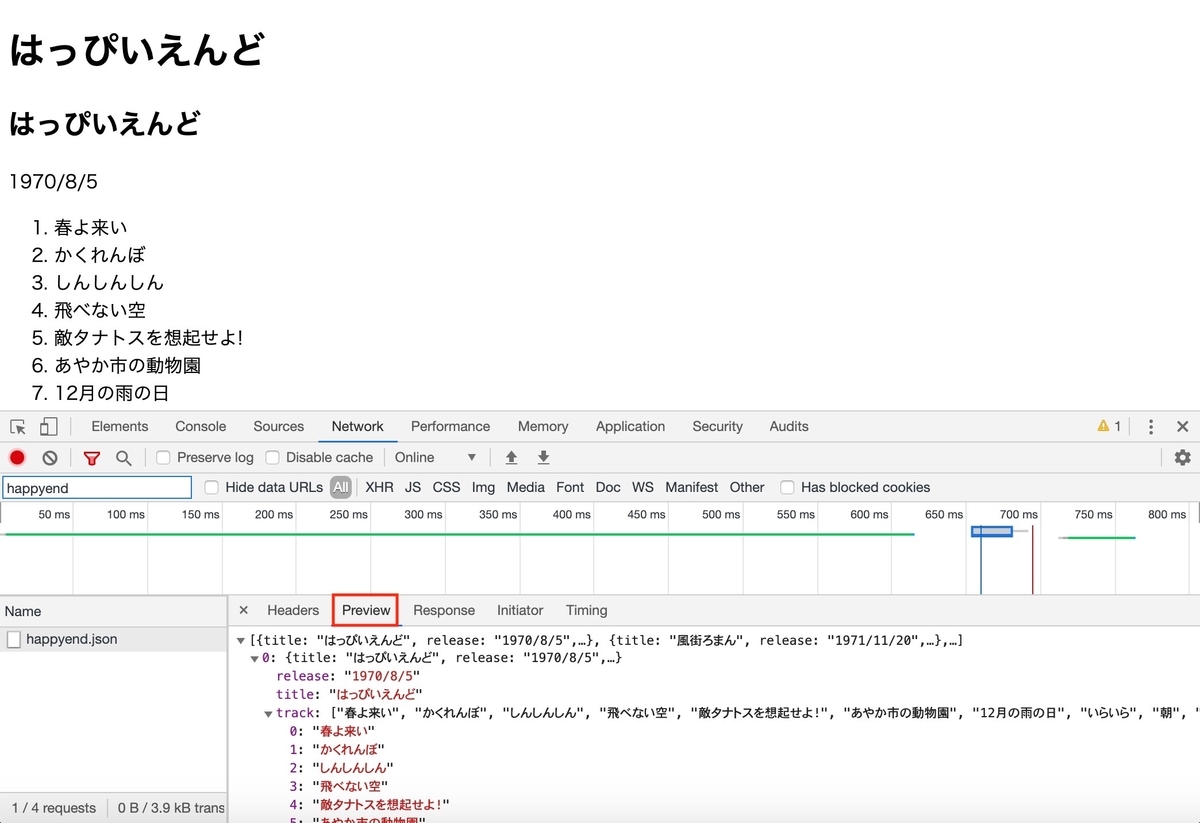This screenshot has height=823, width=1200.
Task: Close the DevTools panel
Action: 1183,427
